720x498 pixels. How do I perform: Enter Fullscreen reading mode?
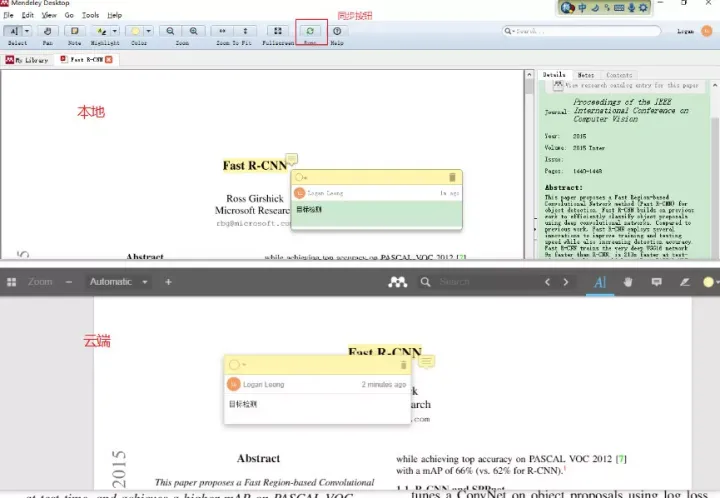[x=278, y=31]
